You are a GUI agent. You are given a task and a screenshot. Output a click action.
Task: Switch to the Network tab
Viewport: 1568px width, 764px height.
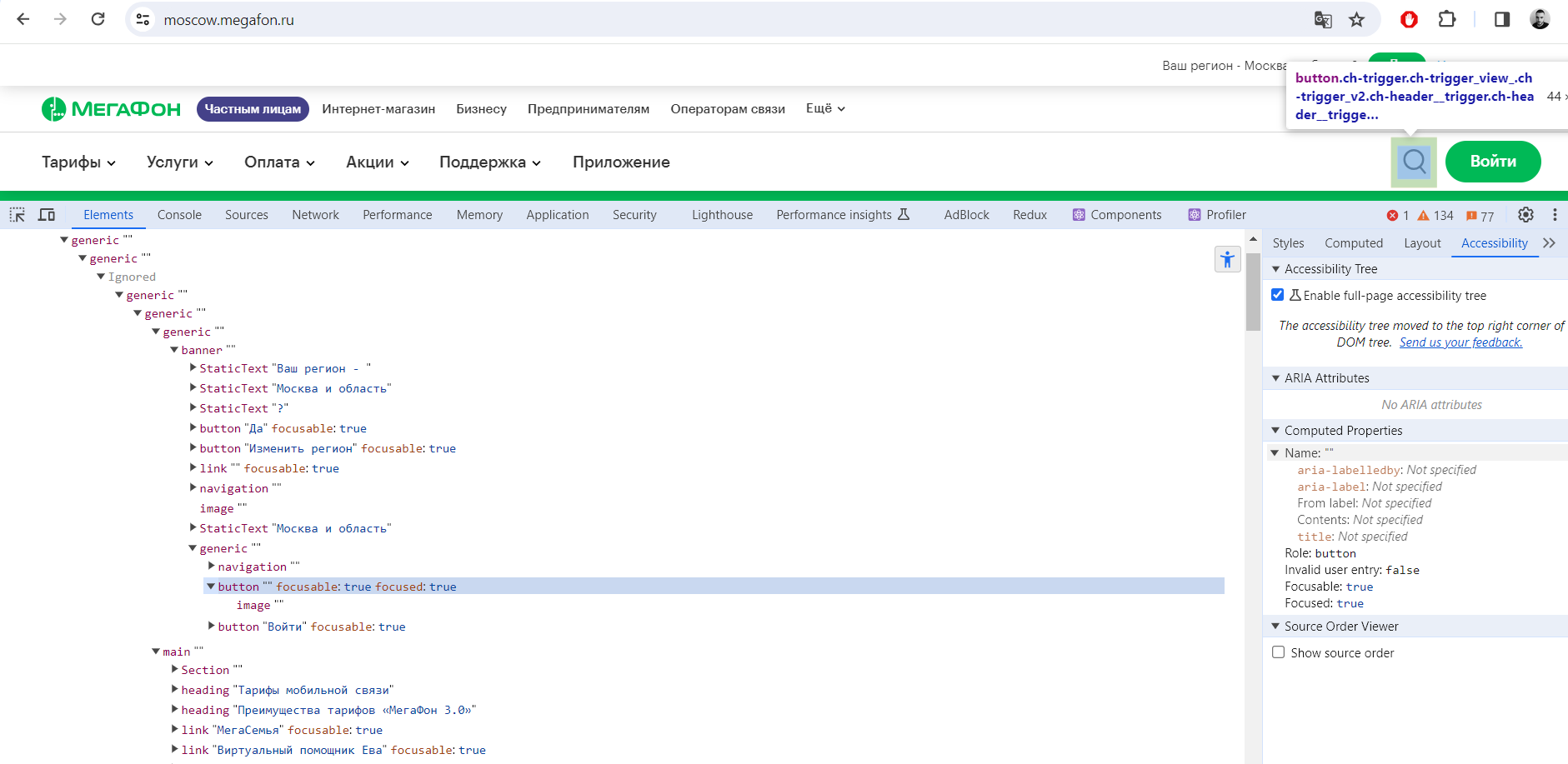pos(315,215)
